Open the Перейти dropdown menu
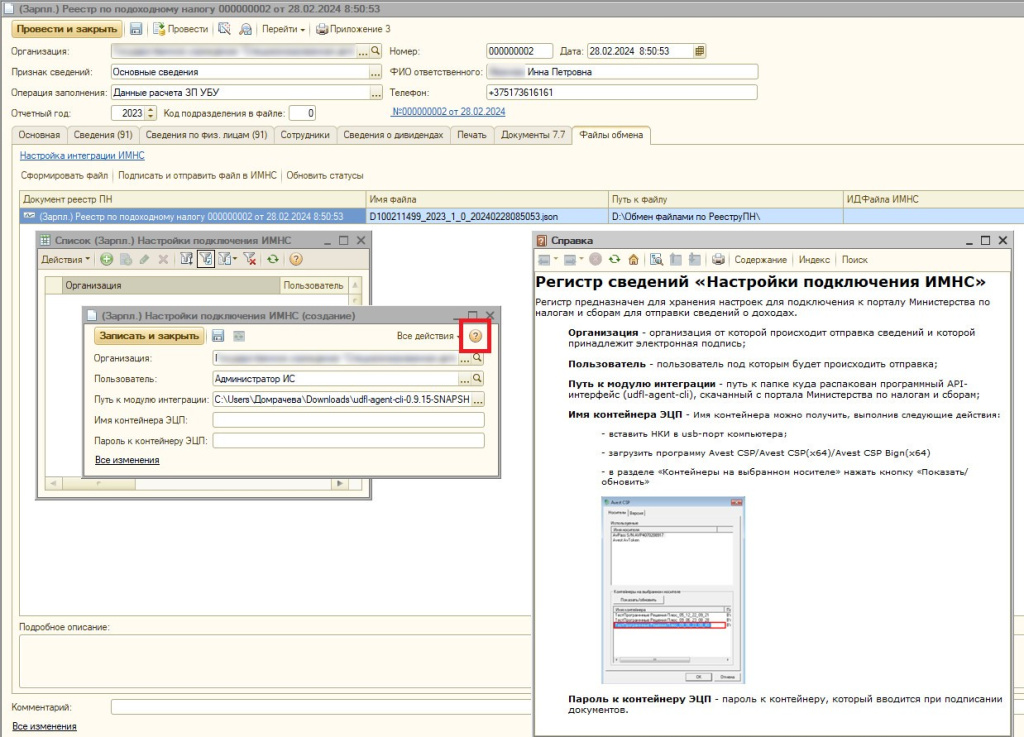Image resolution: width=1024 pixels, height=737 pixels. tap(284, 30)
